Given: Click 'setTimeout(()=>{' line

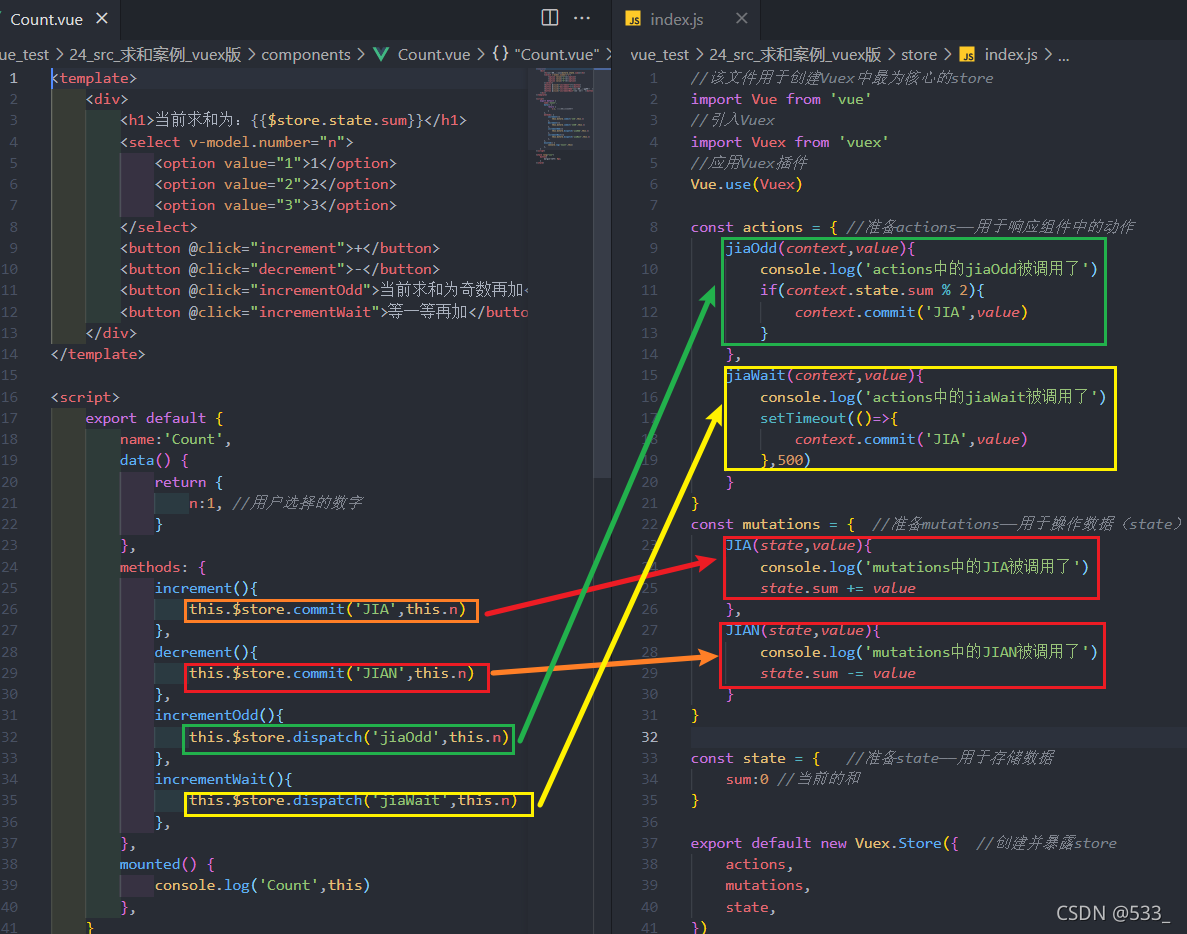Looking at the screenshot, I should tap(829, 419).
